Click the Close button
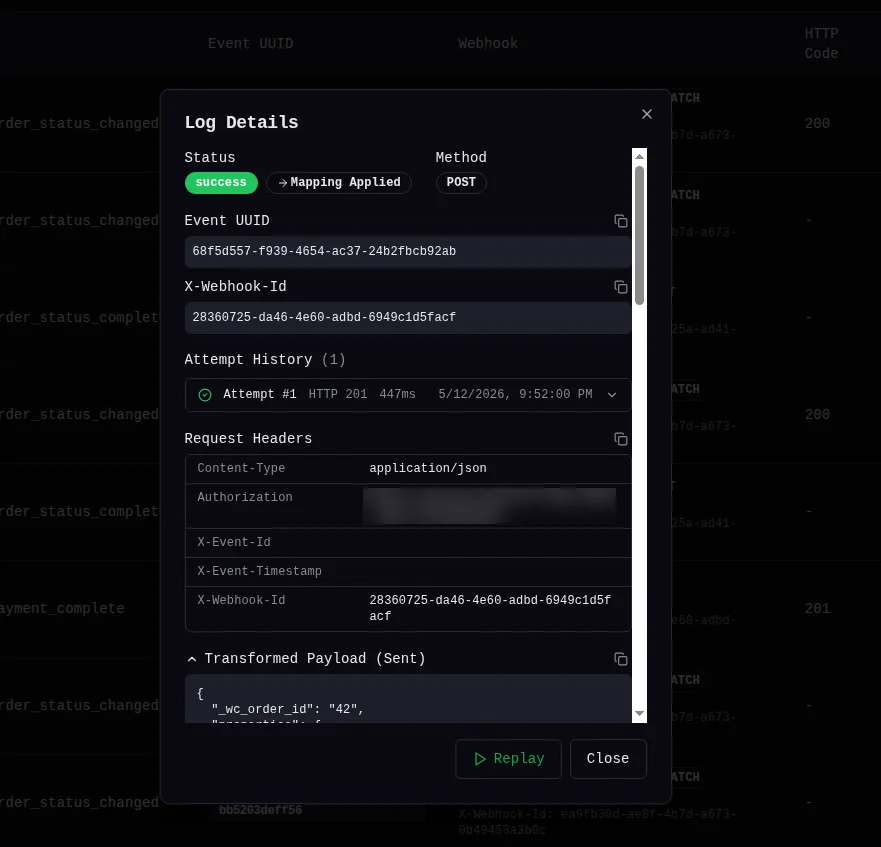881x847 pixels. [608, 759]
